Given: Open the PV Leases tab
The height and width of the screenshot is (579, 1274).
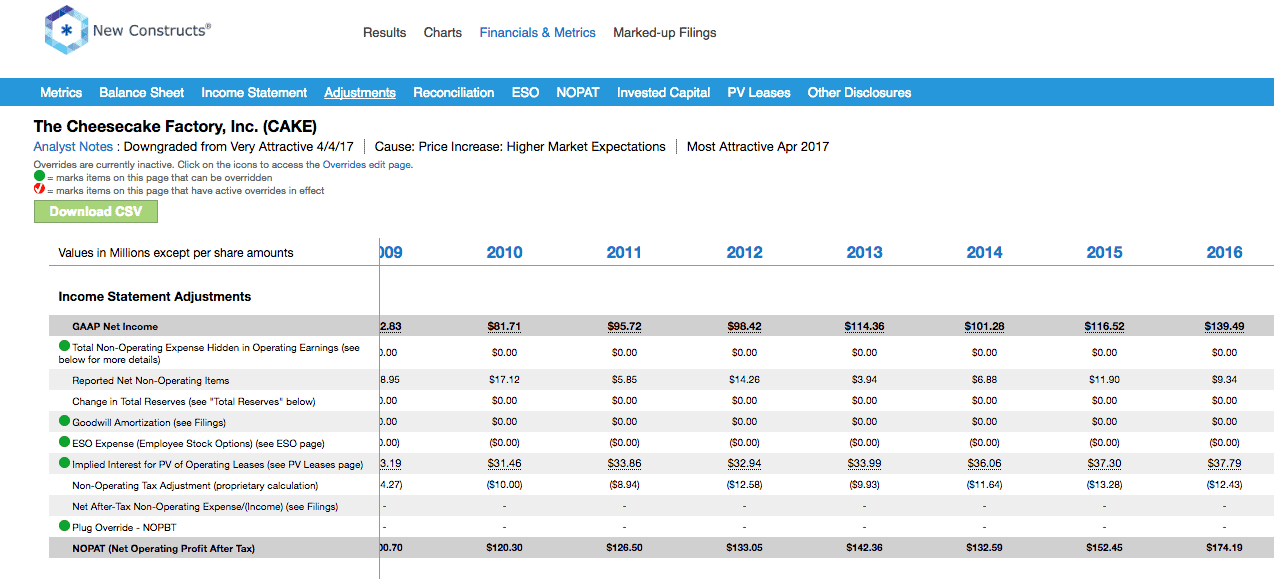Looking at the screenshot, I should point(759,92).
